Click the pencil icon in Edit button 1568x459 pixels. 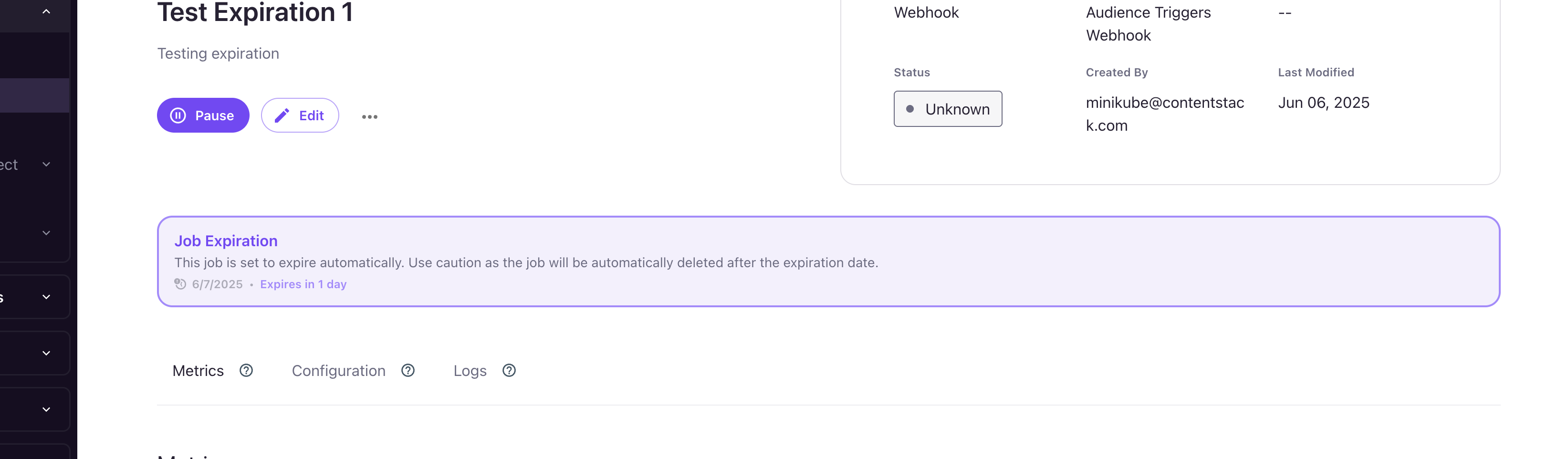coord(282,115)
